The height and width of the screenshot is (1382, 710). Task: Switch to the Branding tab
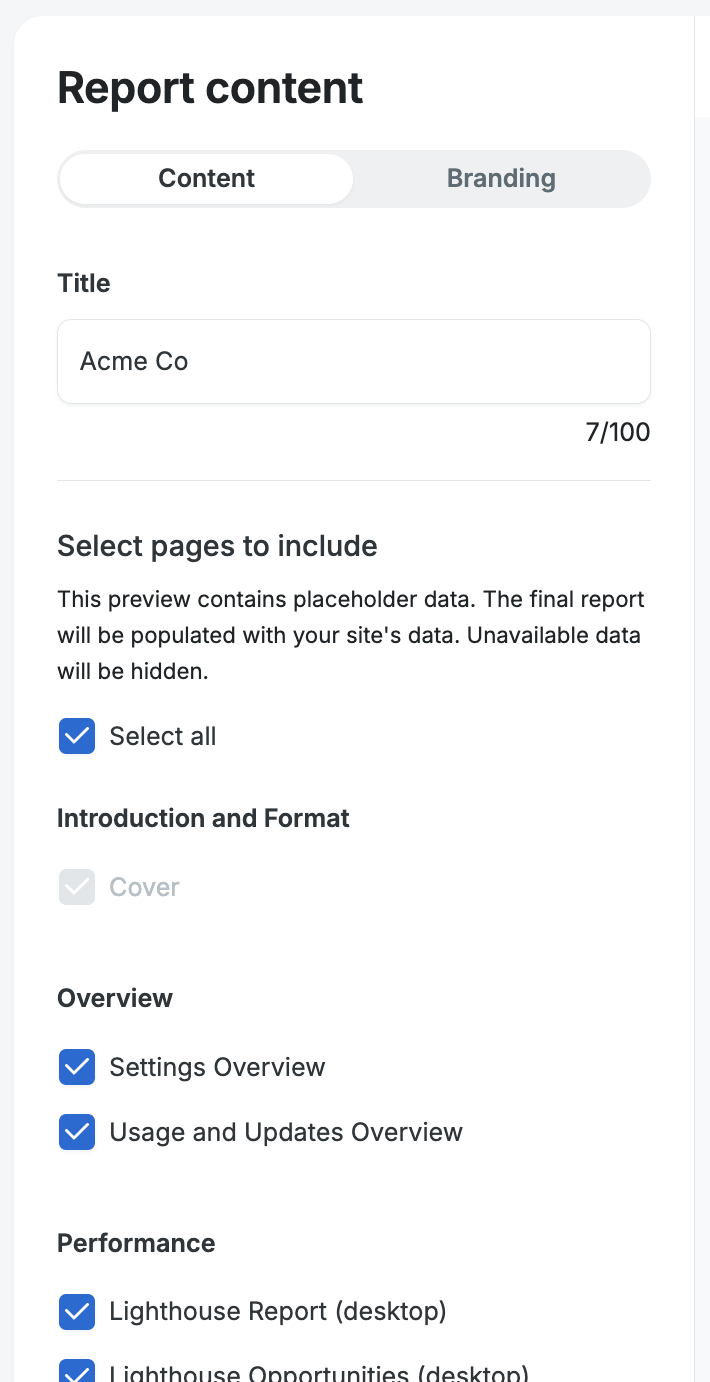[501, 179]
